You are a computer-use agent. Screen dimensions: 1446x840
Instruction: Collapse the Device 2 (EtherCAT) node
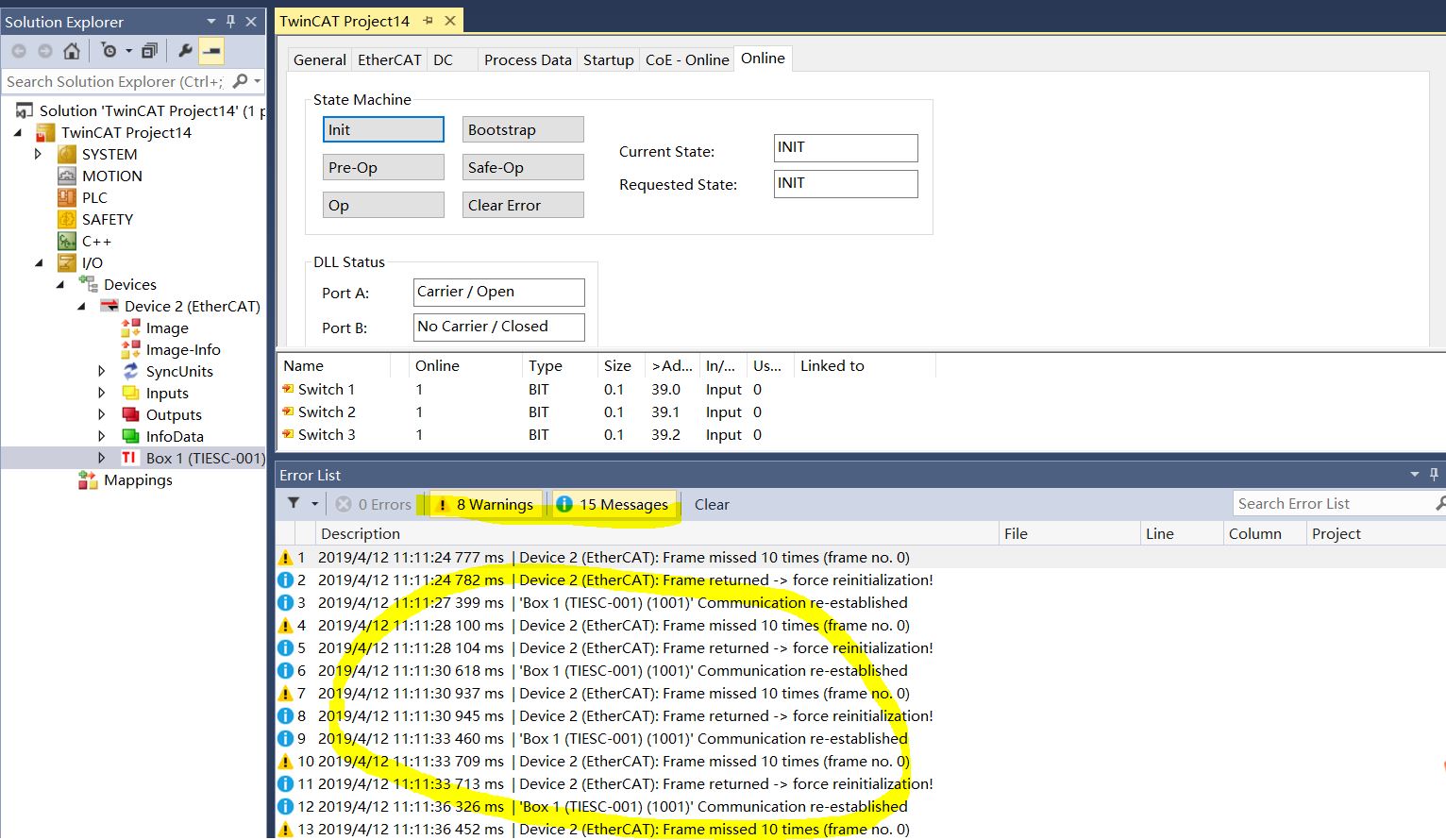coord(81,307)
